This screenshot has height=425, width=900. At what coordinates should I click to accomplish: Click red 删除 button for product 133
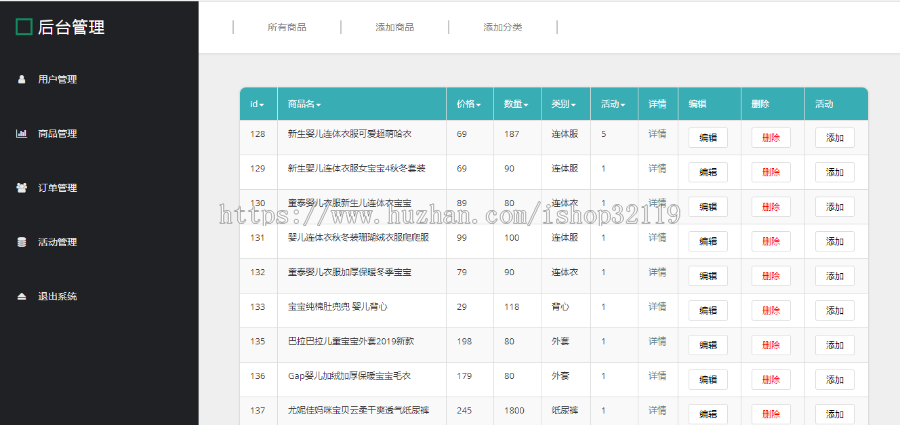point(771,311)
